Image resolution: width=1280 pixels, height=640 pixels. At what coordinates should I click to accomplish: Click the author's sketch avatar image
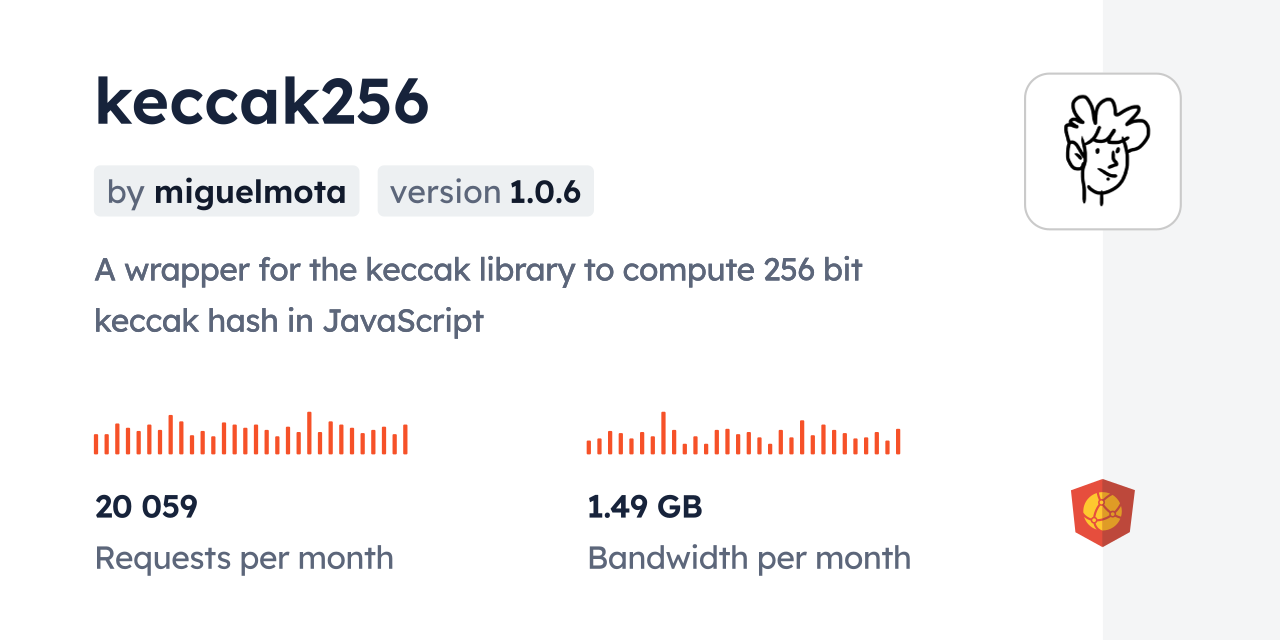pos(1102,151)
